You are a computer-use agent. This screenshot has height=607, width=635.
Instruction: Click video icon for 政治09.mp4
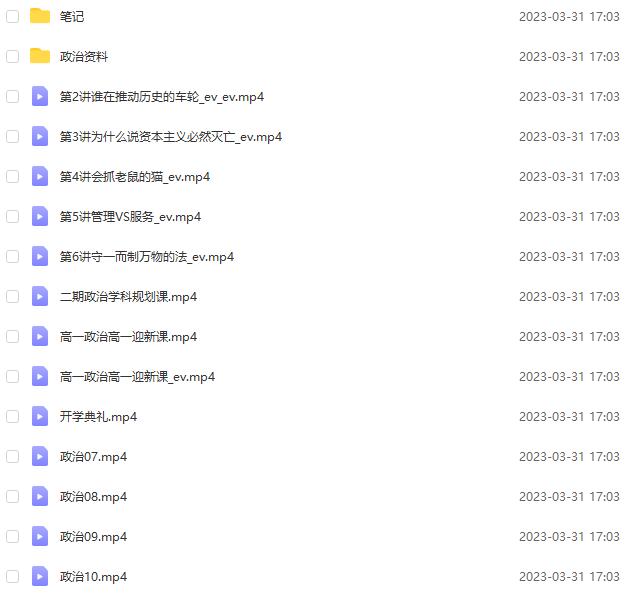click(40, 537)
